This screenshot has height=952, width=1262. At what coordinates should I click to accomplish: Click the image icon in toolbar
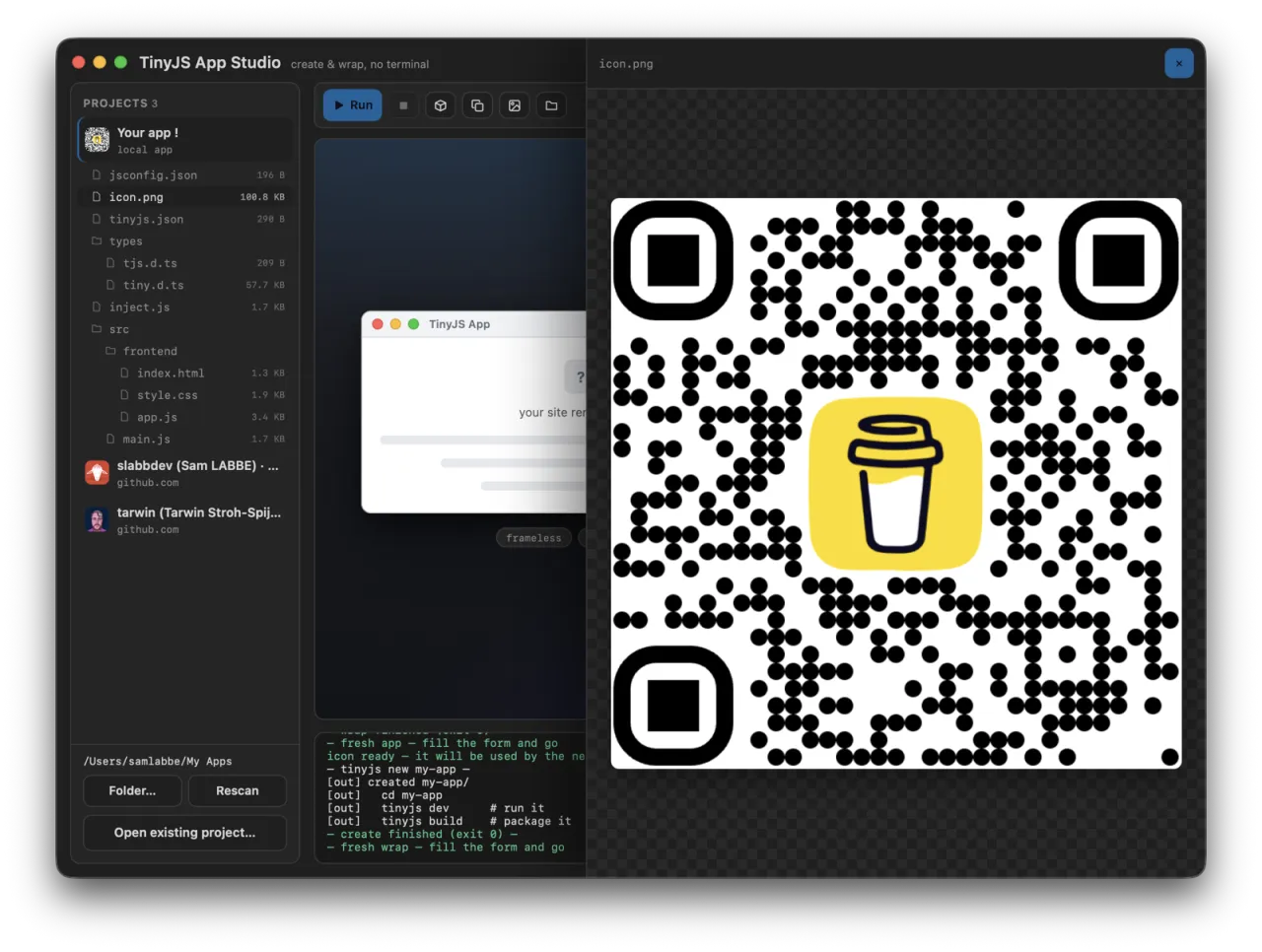[515, 105]
